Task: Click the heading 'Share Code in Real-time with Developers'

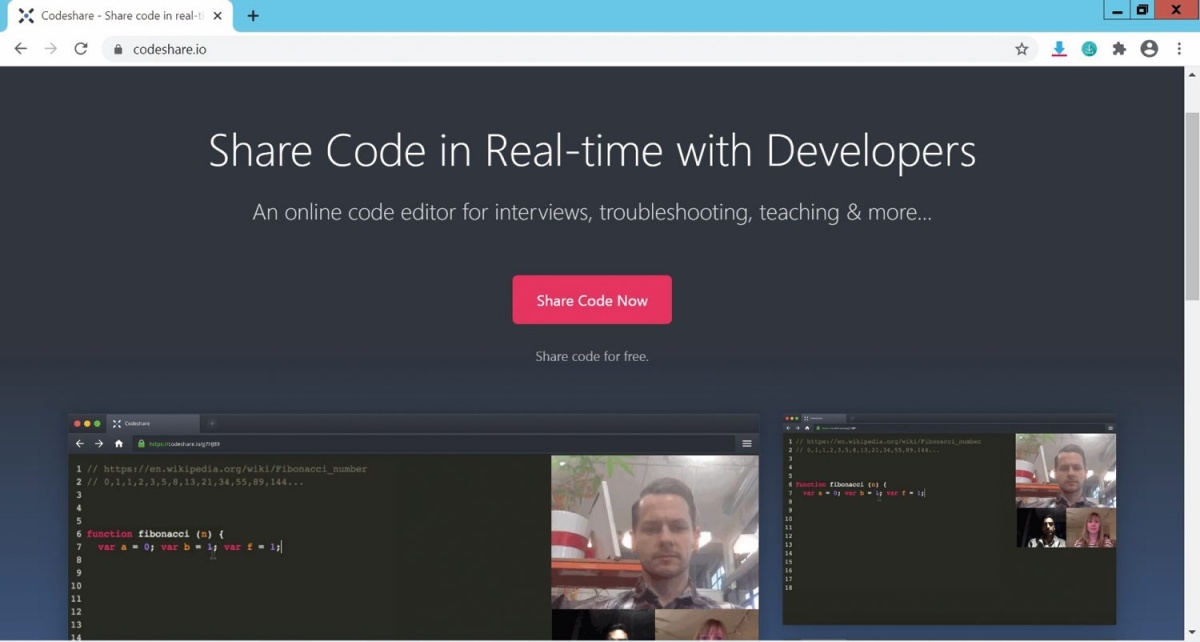Action: [x=592, y=151]
